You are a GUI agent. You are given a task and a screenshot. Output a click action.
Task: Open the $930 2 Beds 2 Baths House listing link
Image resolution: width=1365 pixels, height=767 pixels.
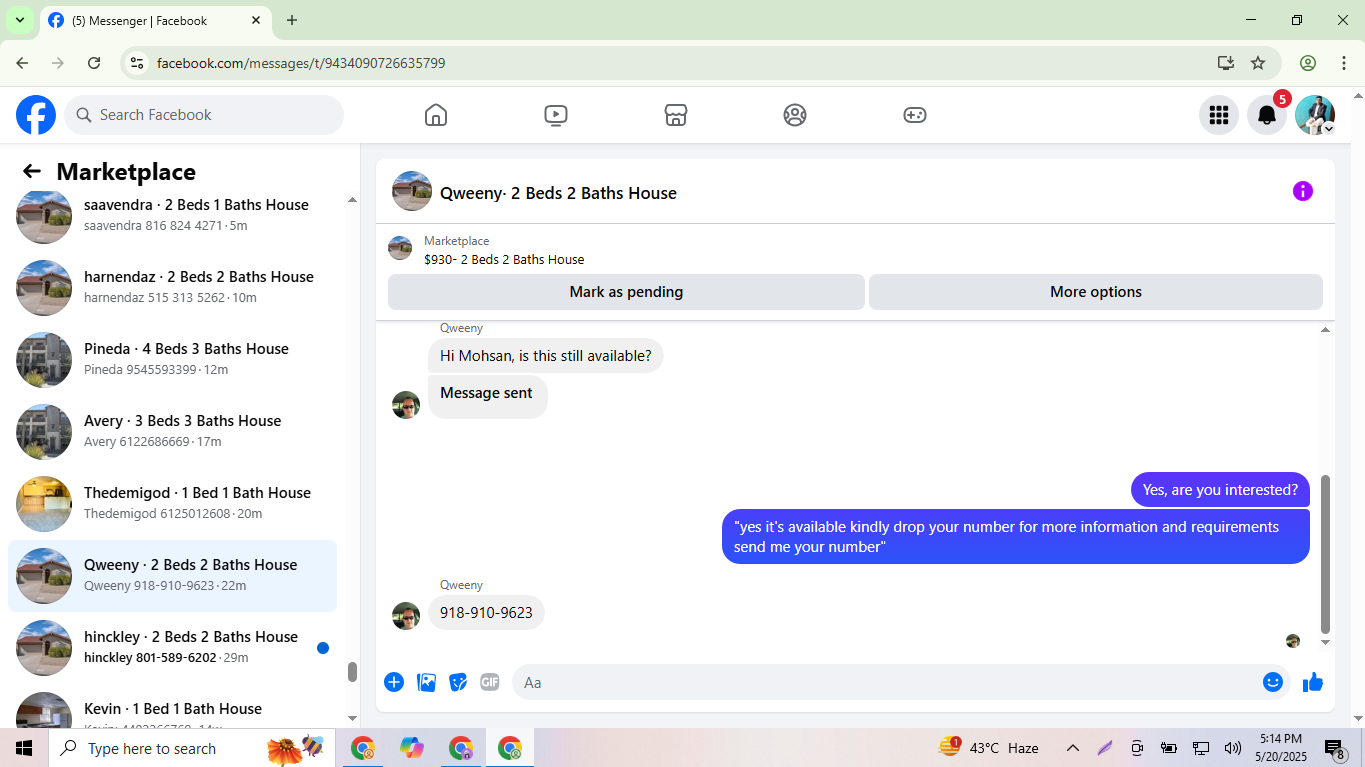pos(504,259)
